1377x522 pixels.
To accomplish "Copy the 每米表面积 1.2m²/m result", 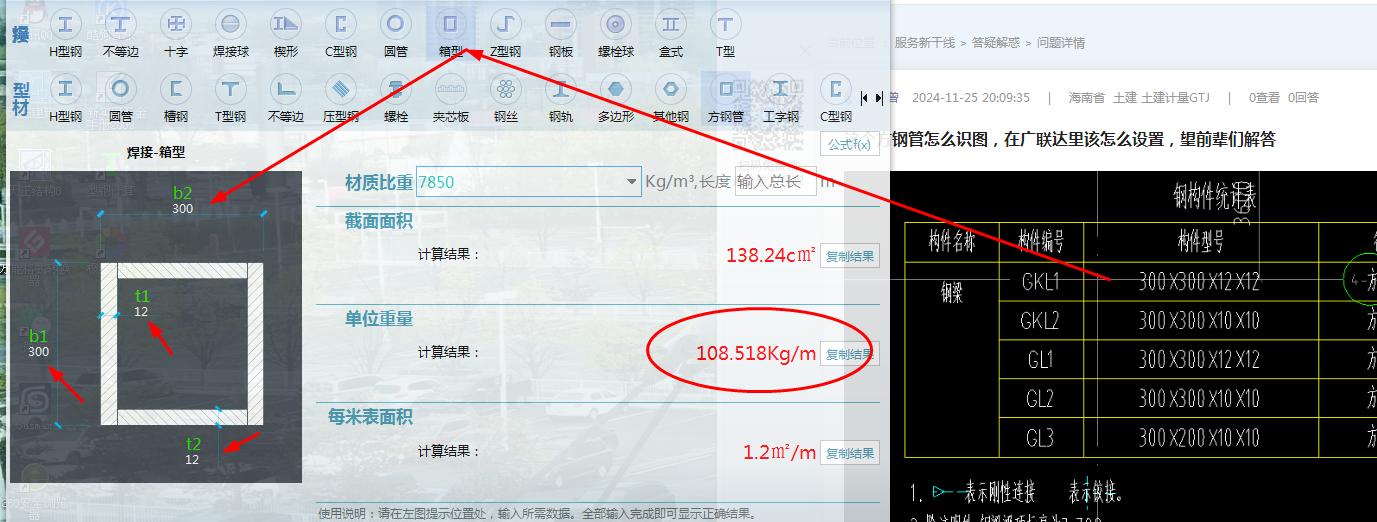I will click(x=850, y=453).
